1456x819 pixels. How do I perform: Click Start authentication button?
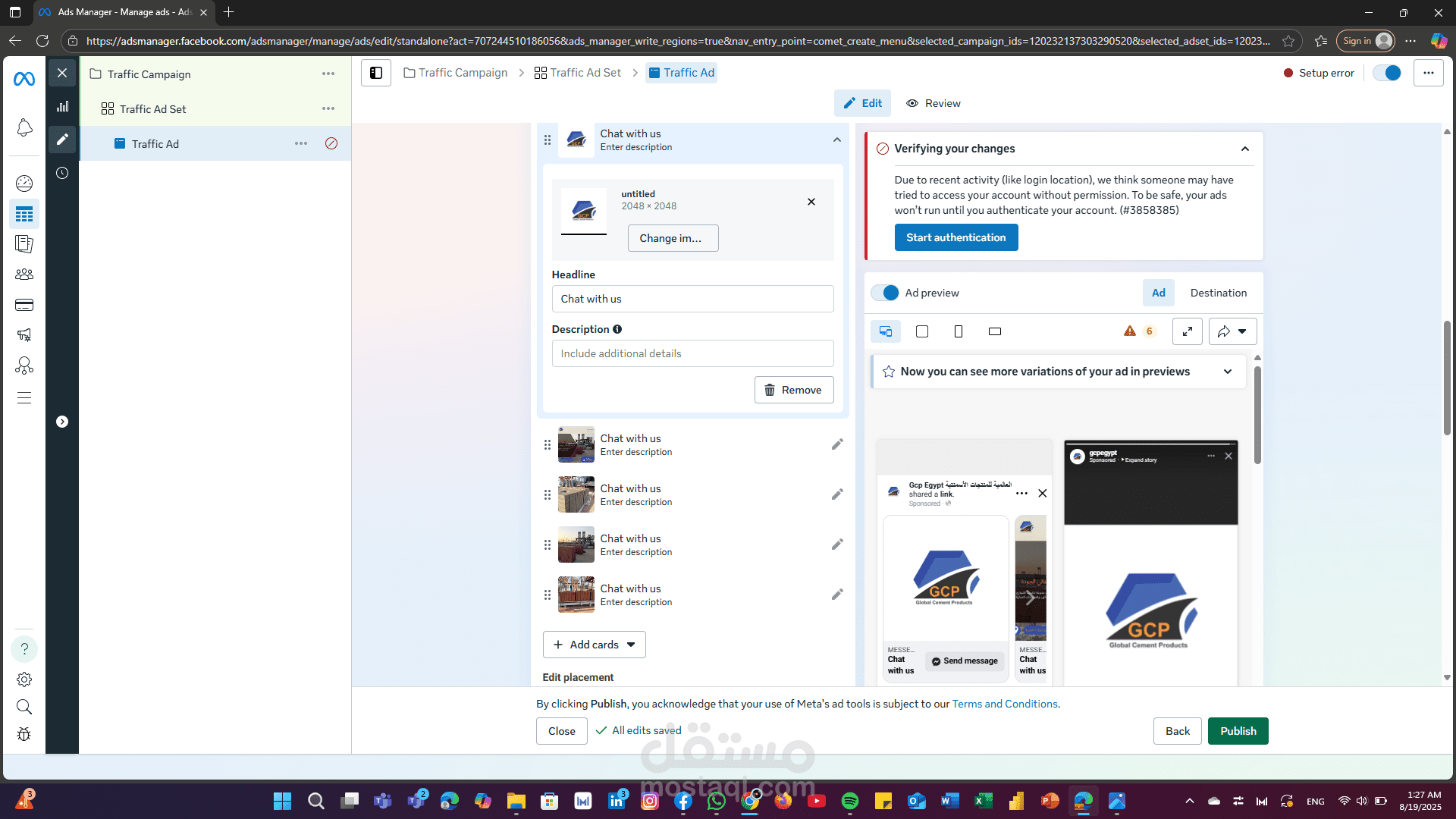(x=956, y=237)
